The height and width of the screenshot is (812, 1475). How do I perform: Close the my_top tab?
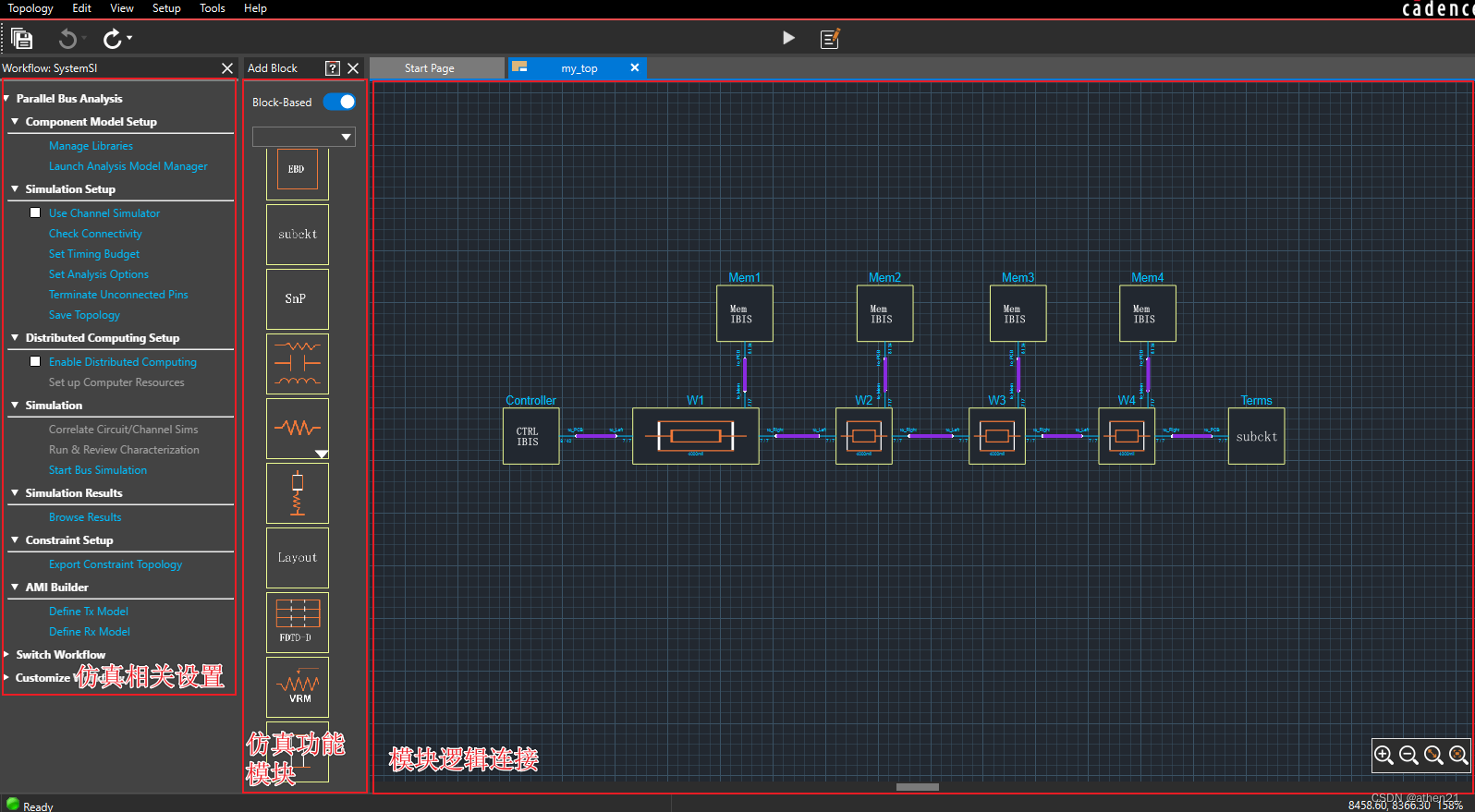coord(635,67)
